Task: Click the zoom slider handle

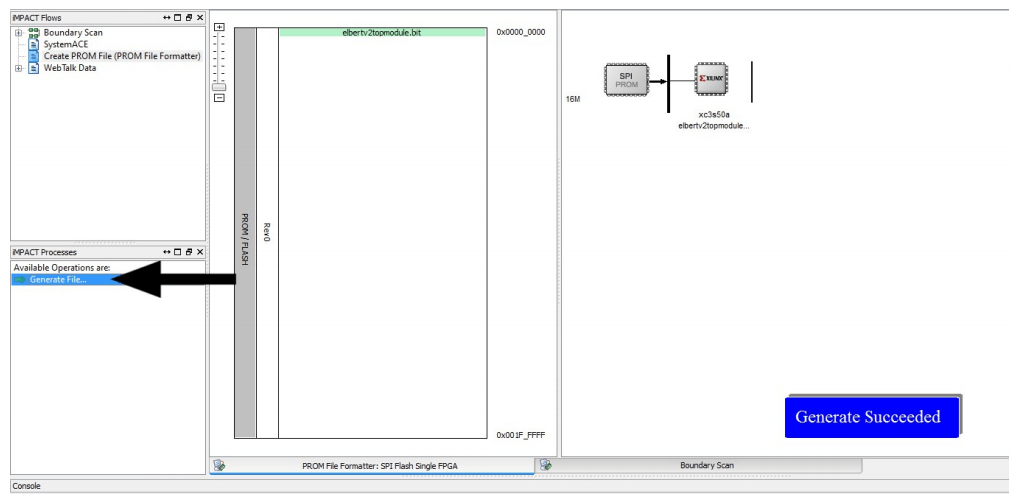Action: tap(220, 86)
